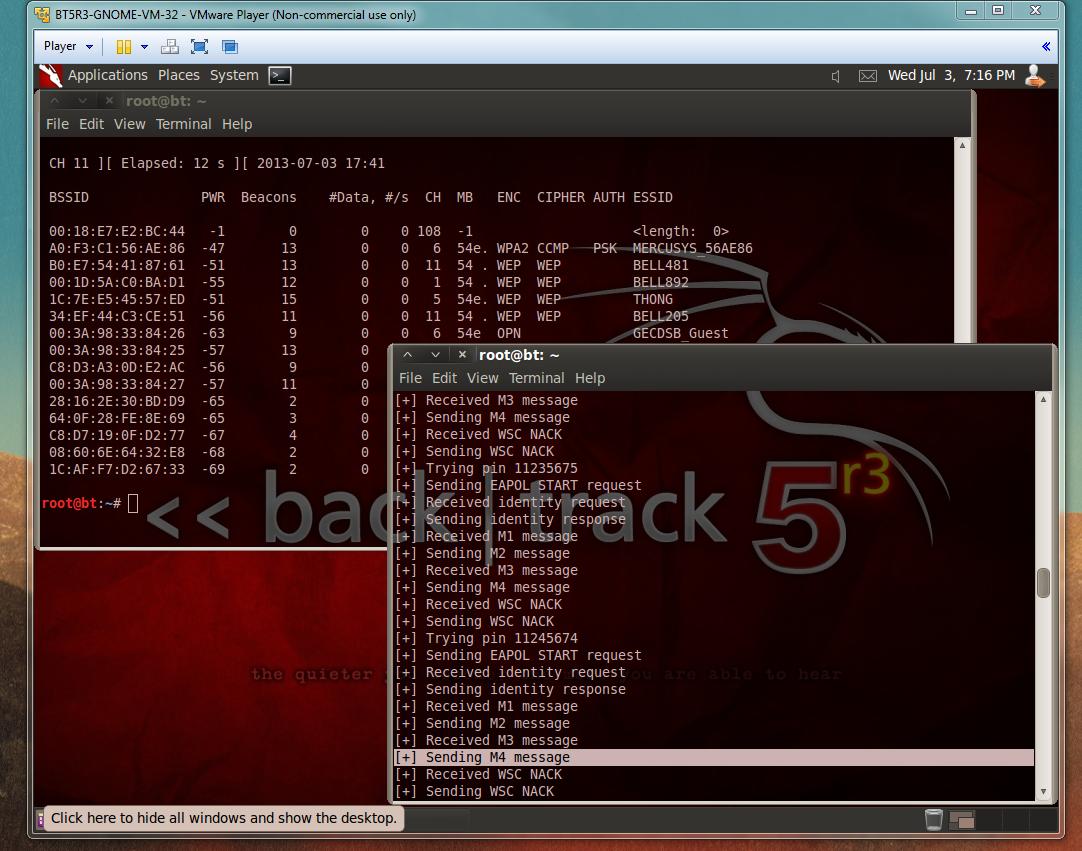Enter full screen mode via toolbar icon
The width and height of the screenshot is (1082, 851).
pyautogui.click(x=199, y=47)
